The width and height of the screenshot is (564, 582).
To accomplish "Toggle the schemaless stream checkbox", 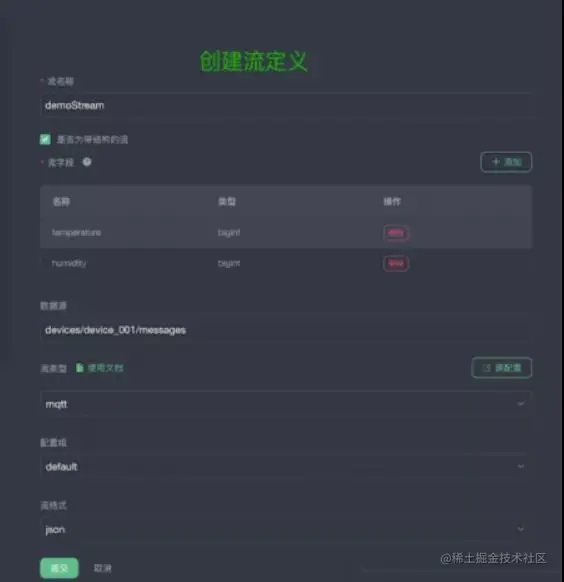I will 45,140.
